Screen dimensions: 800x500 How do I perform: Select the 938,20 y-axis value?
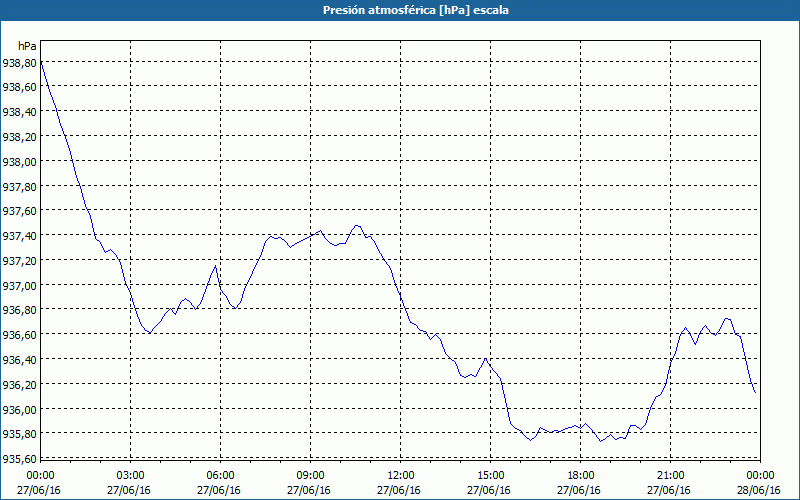(20, 137)
